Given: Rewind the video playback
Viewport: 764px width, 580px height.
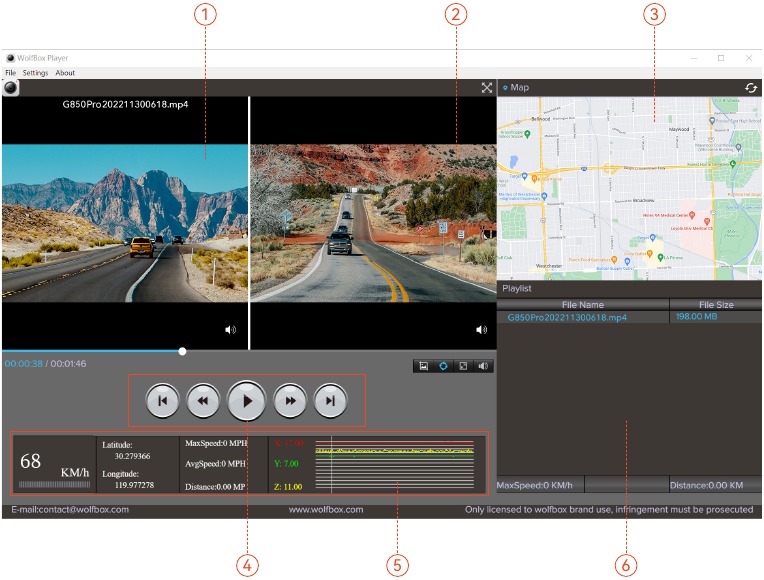Looking at the screenshot, I should (203, 401).
